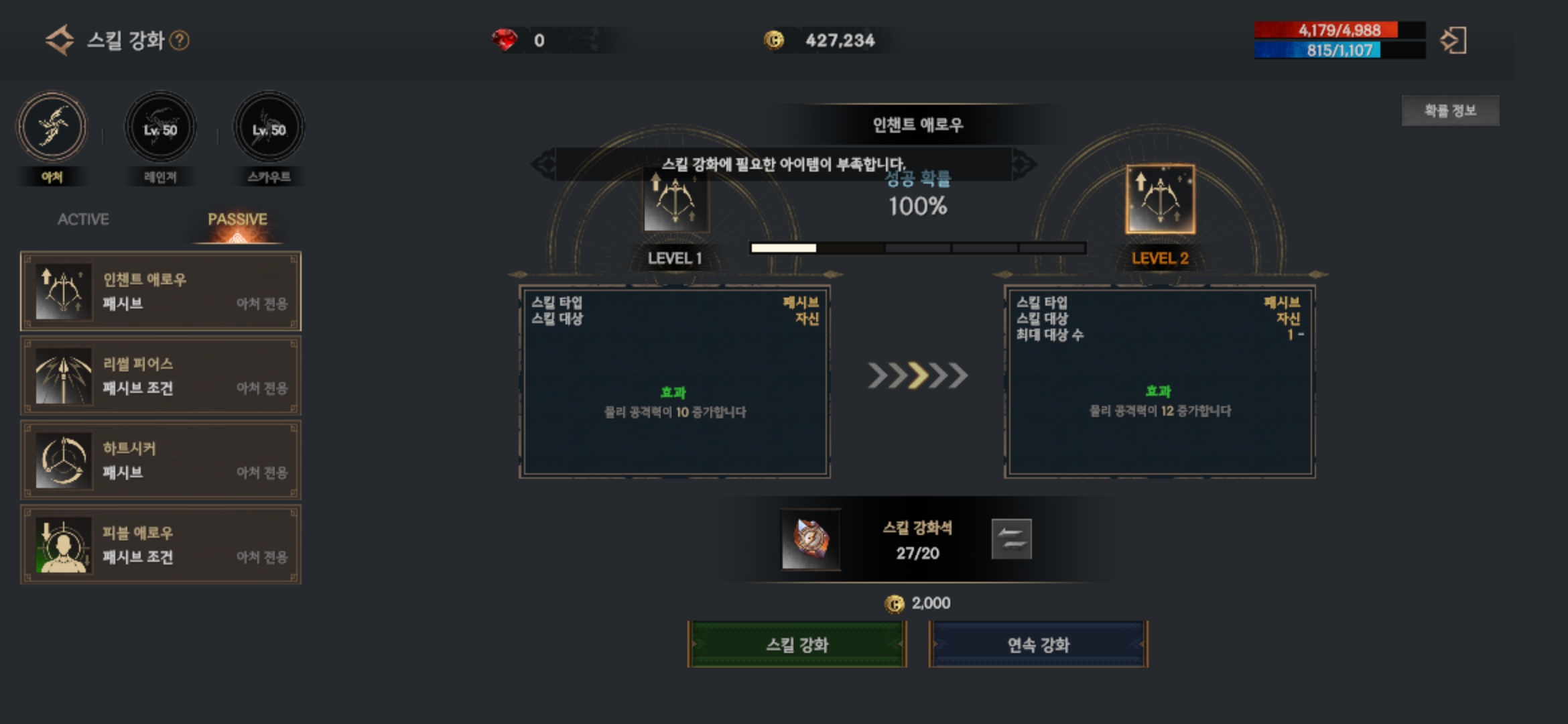The width and height of the screenshot is (1568, 724).
Task: Select the 아처 class icon
Action: tap(52, 127)
